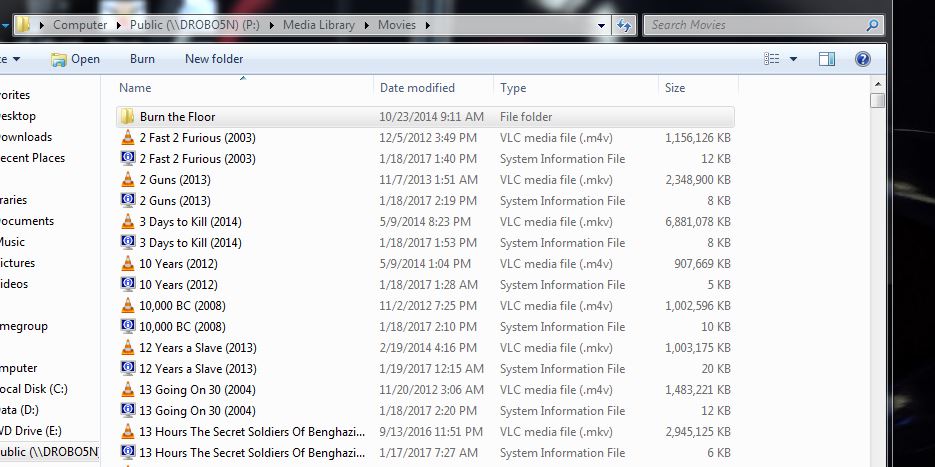Click VLC cone icon for 2 Guns (2013)

(x=128, y=180)
